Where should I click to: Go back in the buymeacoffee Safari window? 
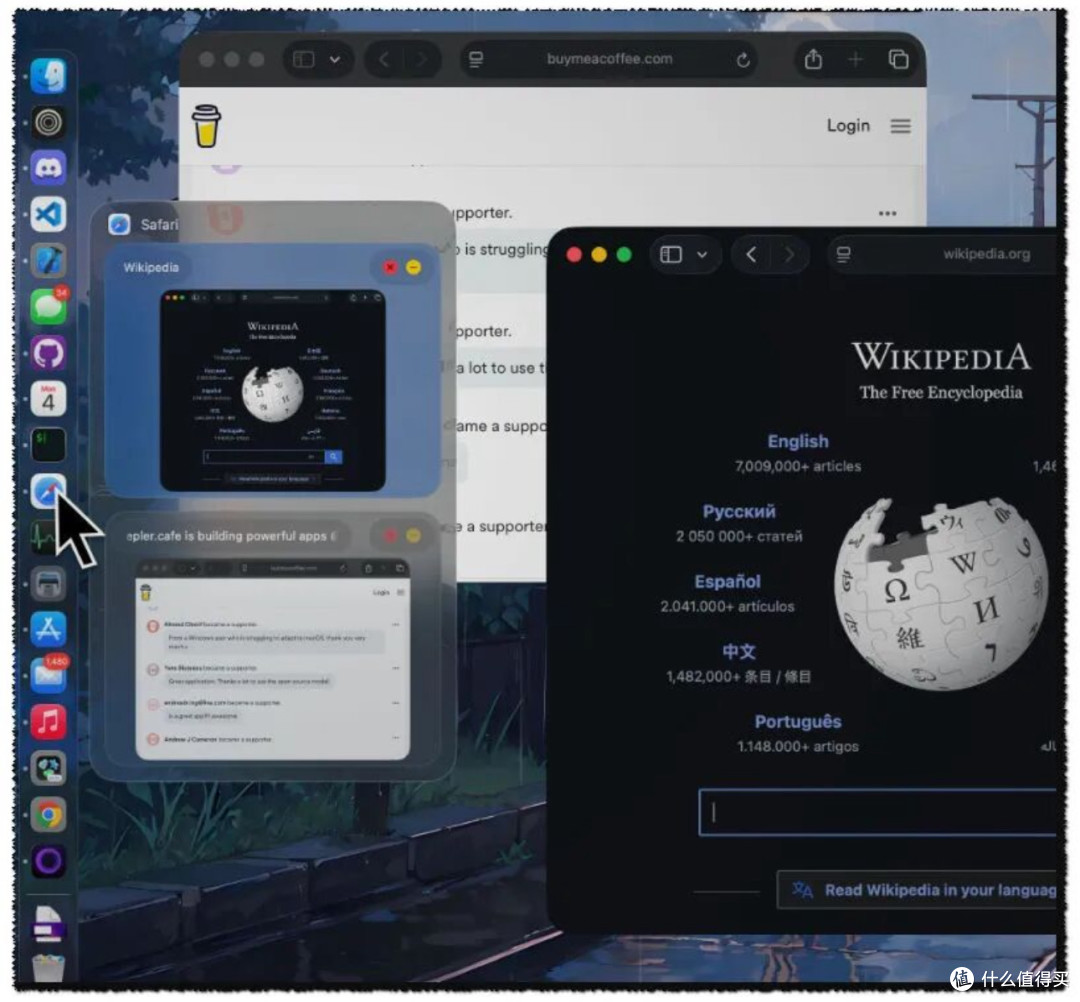[x=384, y=60]
